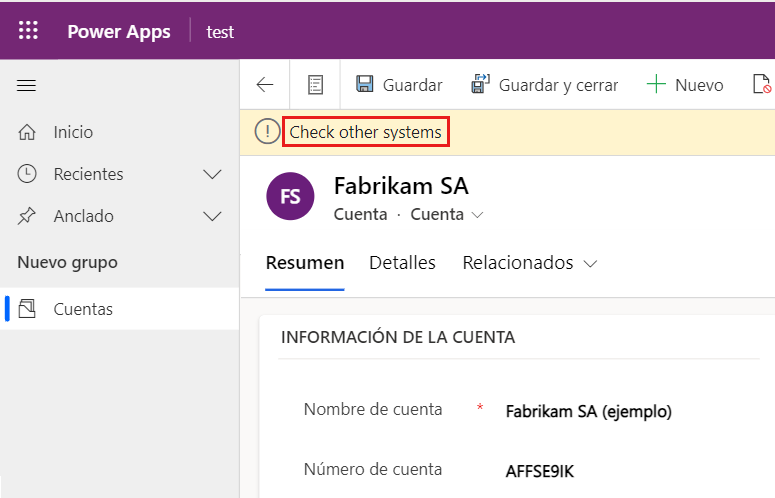
Task: Click the green plus Nuevo icon
Action: tap(656, 85)
